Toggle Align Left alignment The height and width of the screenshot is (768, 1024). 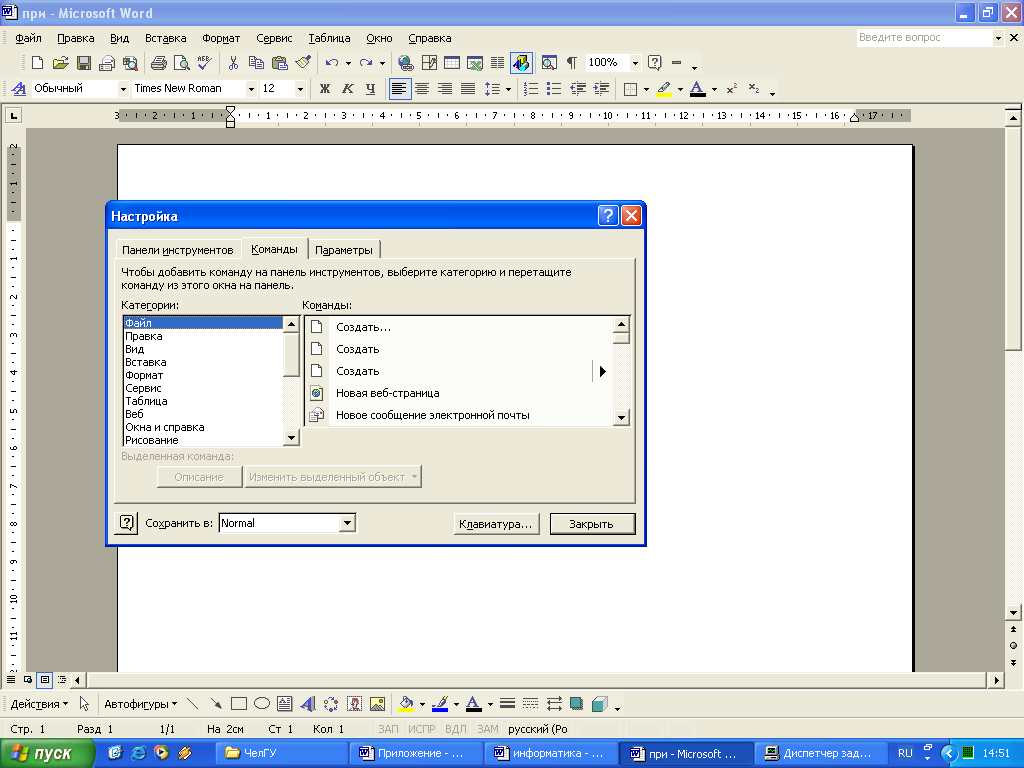pyautogui.click(x=400, y=89)
